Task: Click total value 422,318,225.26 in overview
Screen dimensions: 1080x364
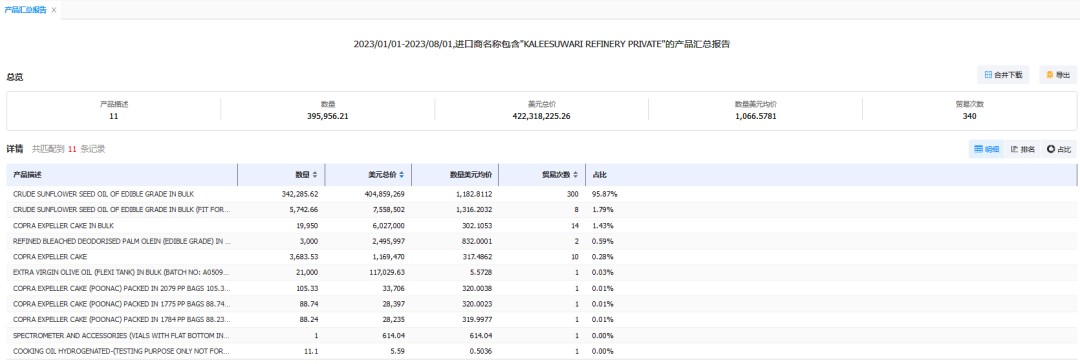Action: (x=541, y=117)
